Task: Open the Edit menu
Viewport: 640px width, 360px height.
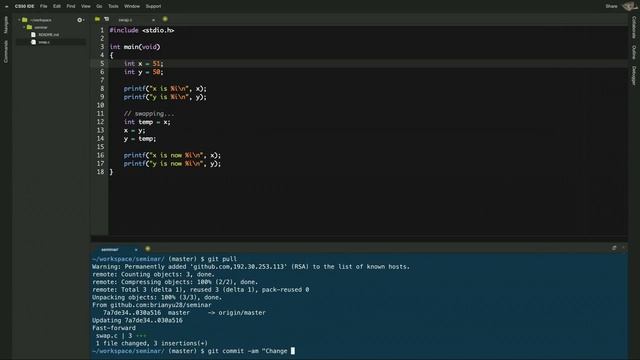Action: pyautogui.click(x=57, y=6)
